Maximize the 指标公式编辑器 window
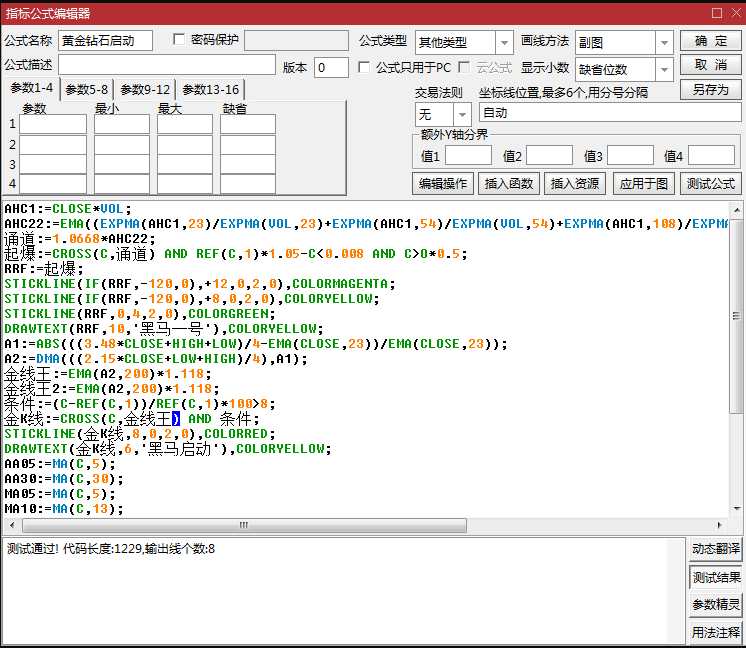 click(x=717, y=13)
